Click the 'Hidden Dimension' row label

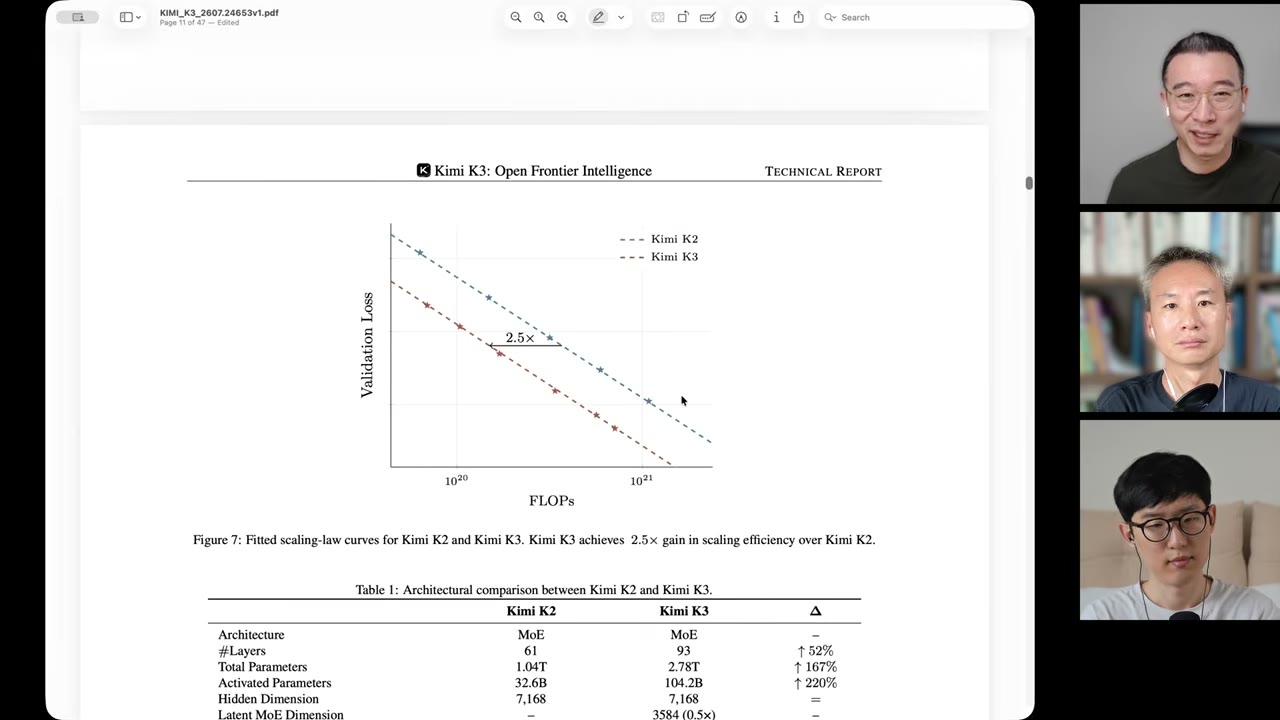point(268,699)
